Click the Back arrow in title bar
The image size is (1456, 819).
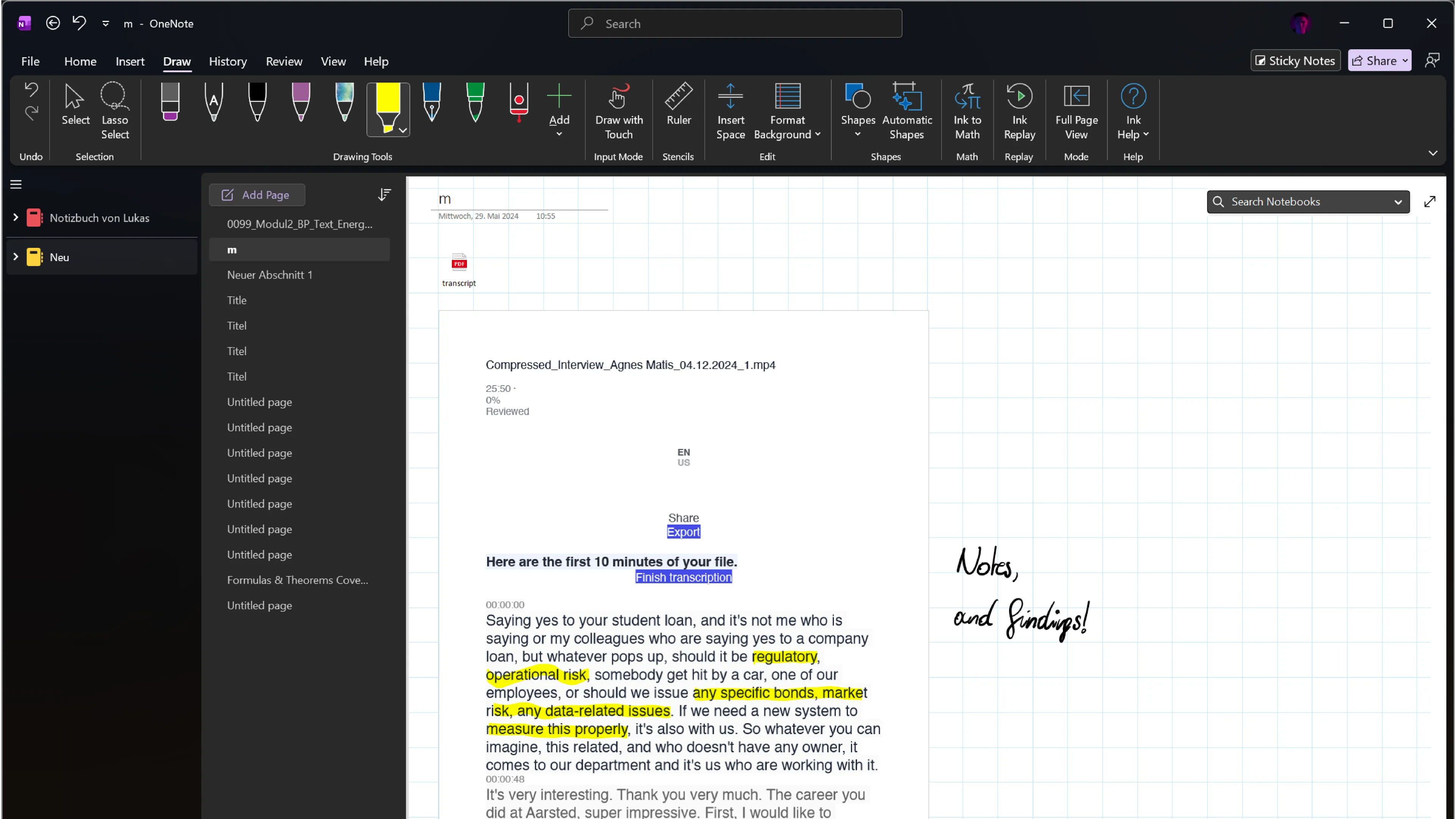(53, 23)
